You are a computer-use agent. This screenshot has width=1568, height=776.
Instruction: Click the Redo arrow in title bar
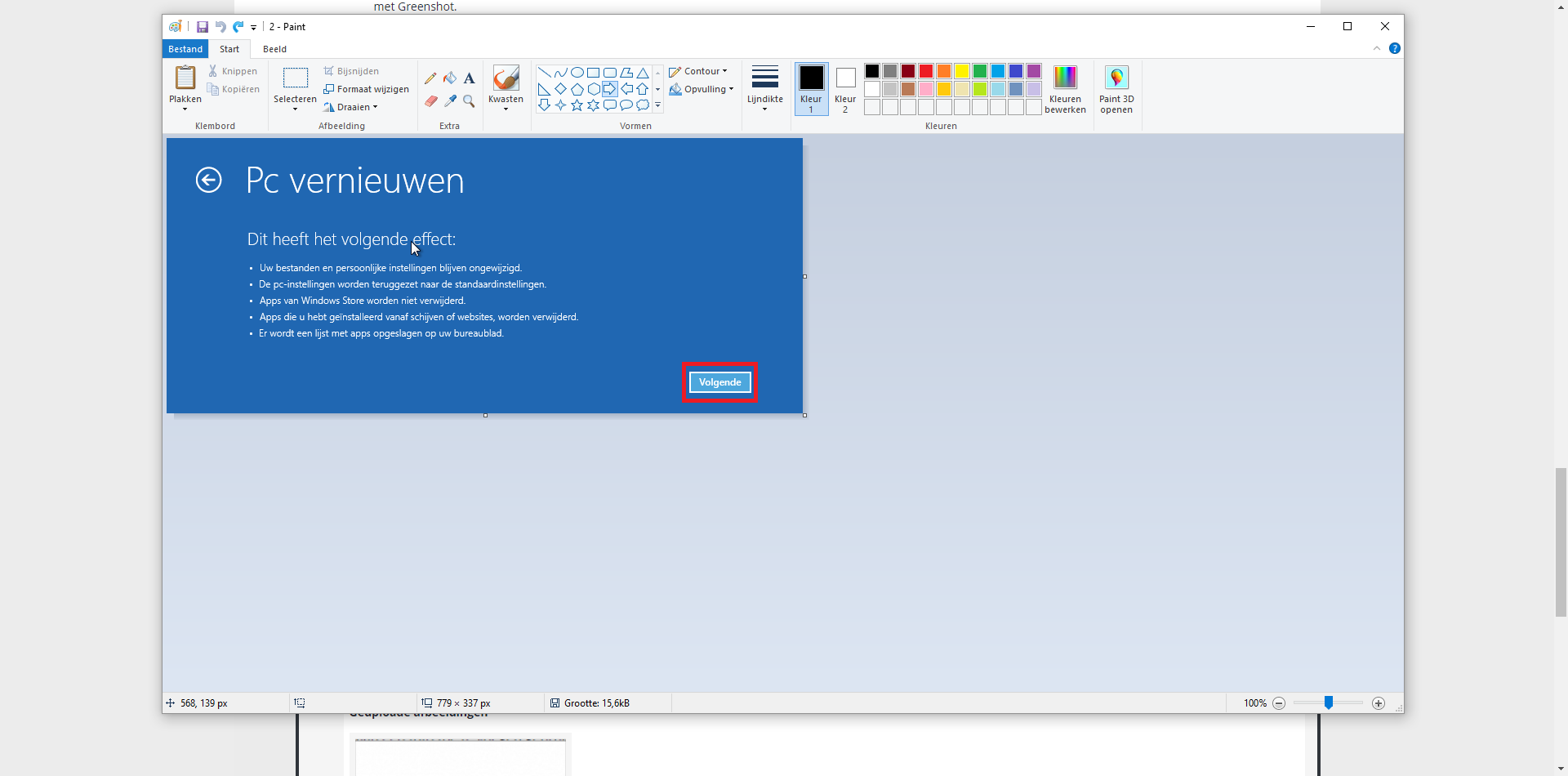click(x=238, y=27)
